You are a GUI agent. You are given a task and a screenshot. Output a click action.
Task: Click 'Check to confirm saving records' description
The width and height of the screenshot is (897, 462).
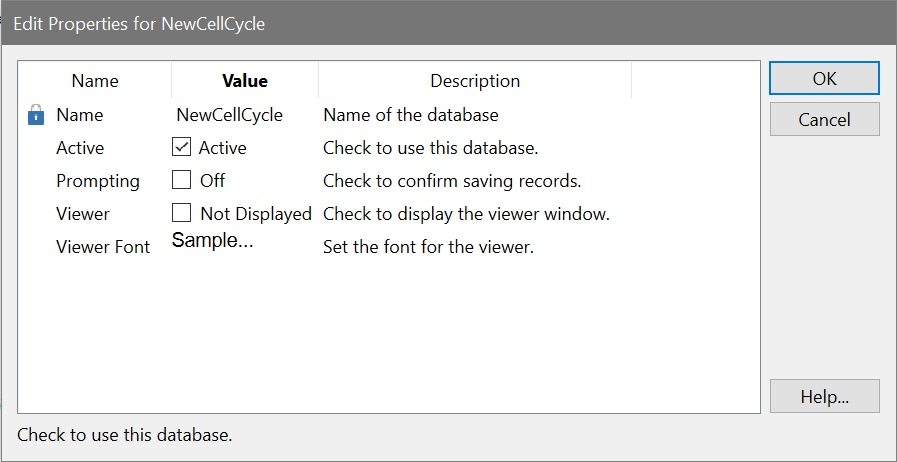pyautogui.click(x=452, y=181)
